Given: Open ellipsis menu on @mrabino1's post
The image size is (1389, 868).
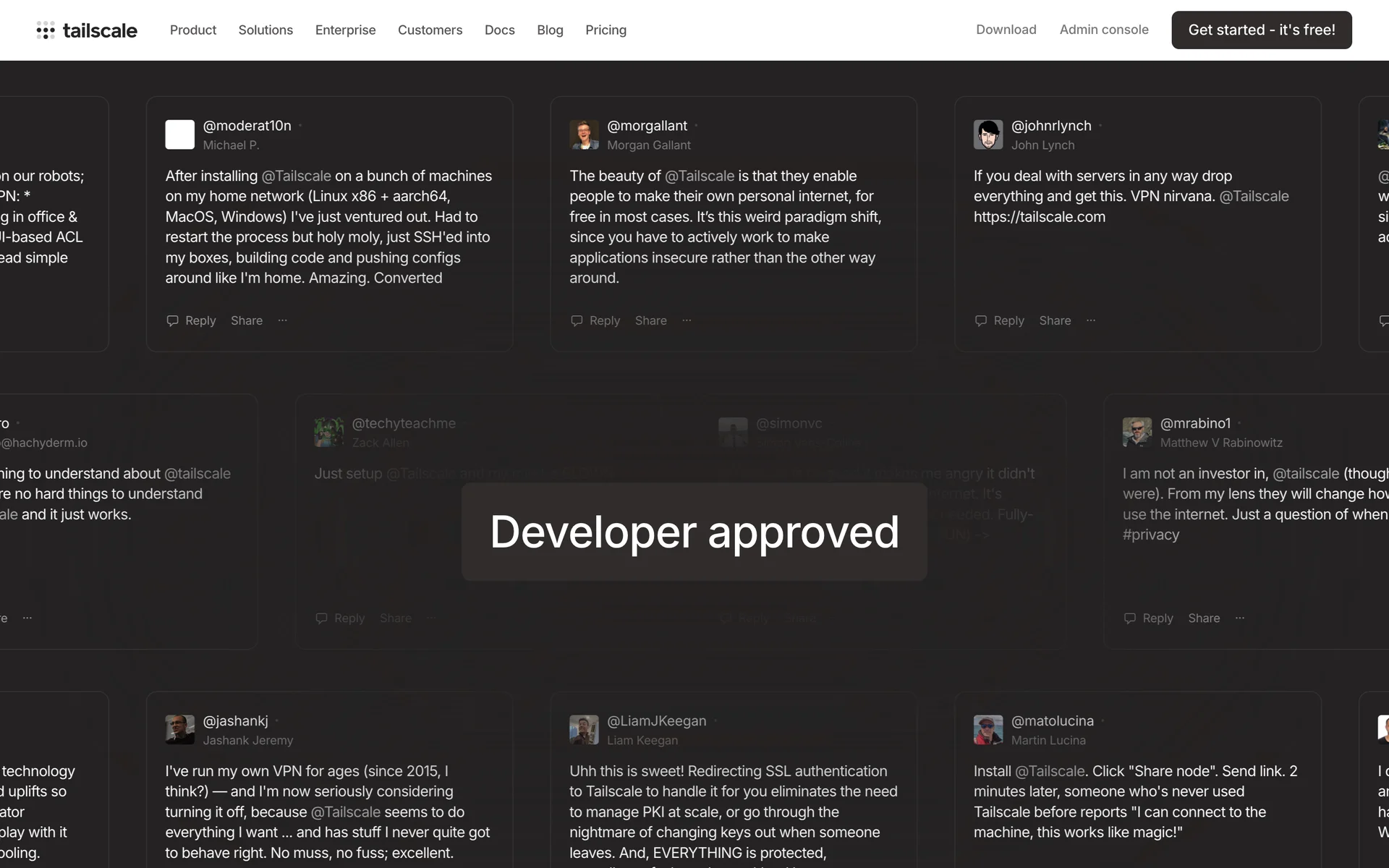Looking at the screenshot, I should (1240, 618).
